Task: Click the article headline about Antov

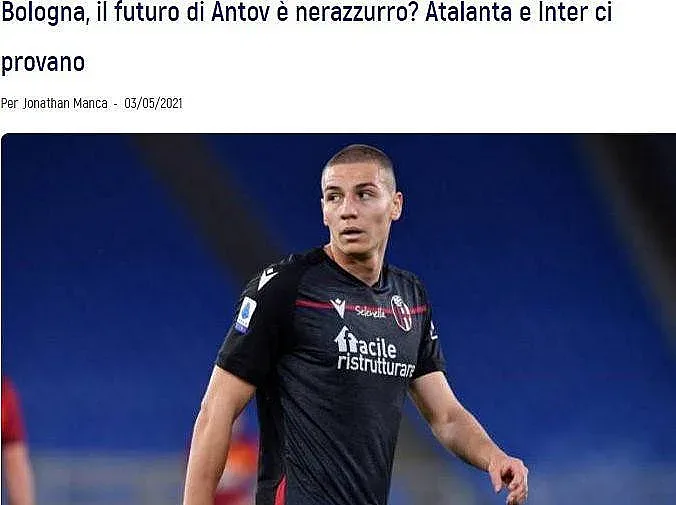Action: pyautogui.click(x=306, y=37)
